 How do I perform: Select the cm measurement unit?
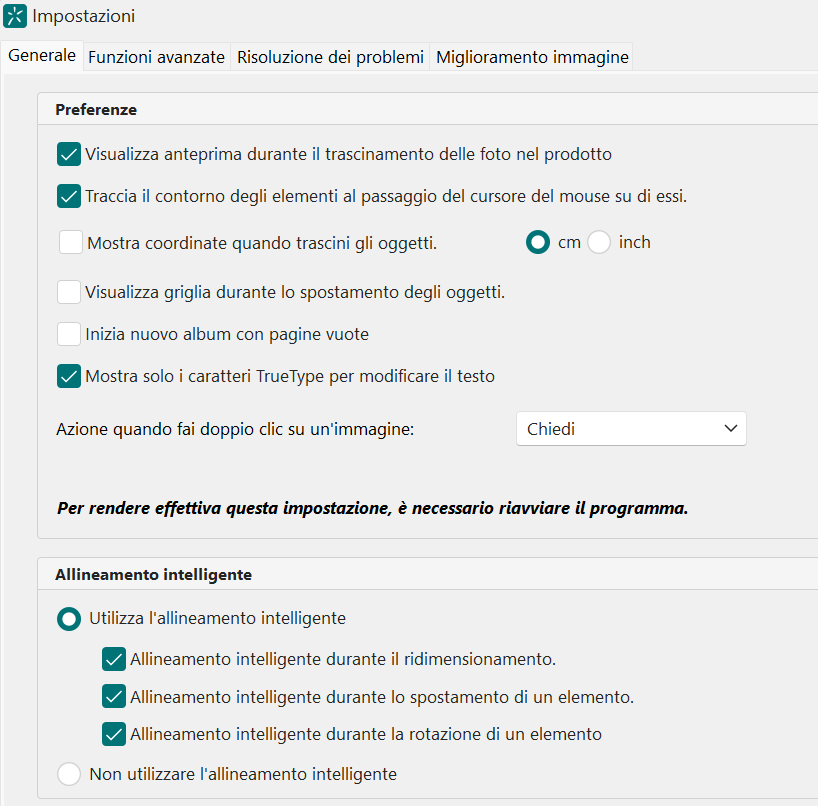[536, 242]
